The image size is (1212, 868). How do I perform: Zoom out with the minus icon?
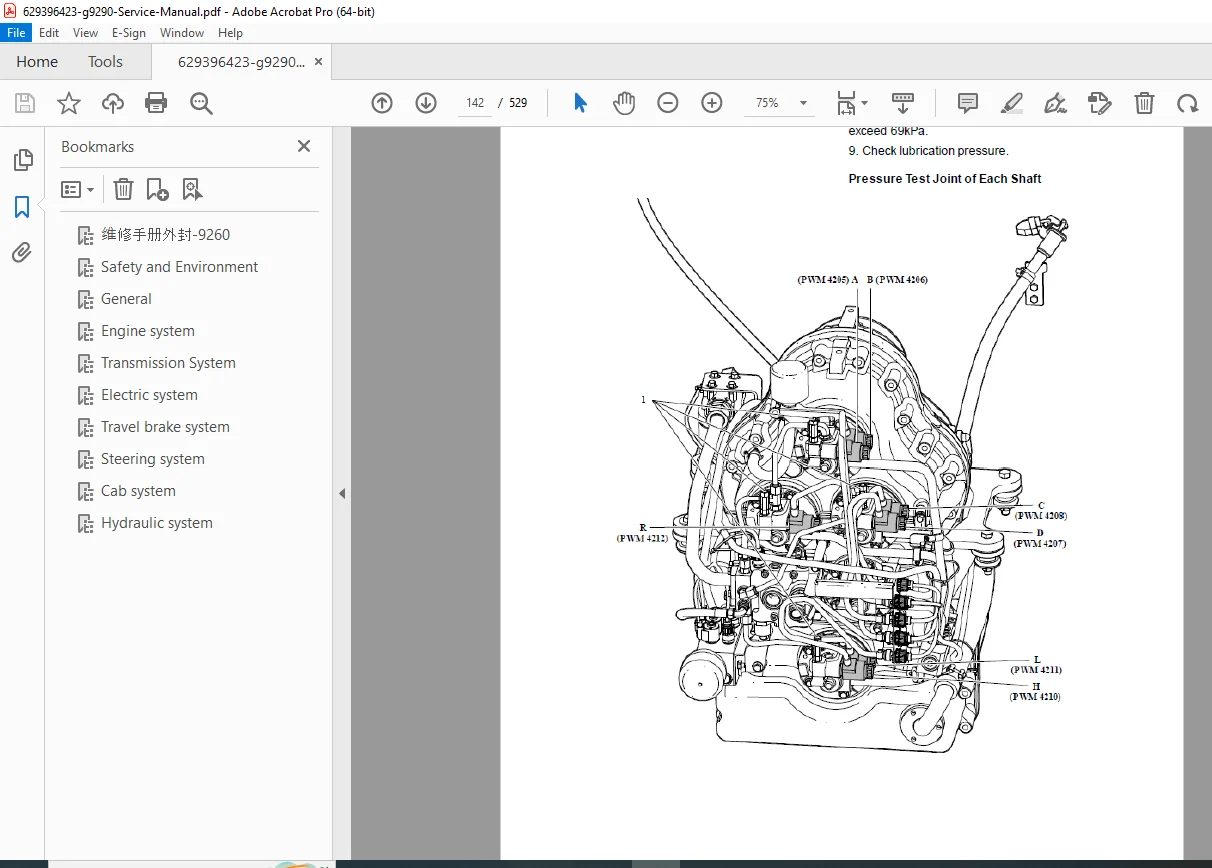(668, 103)
